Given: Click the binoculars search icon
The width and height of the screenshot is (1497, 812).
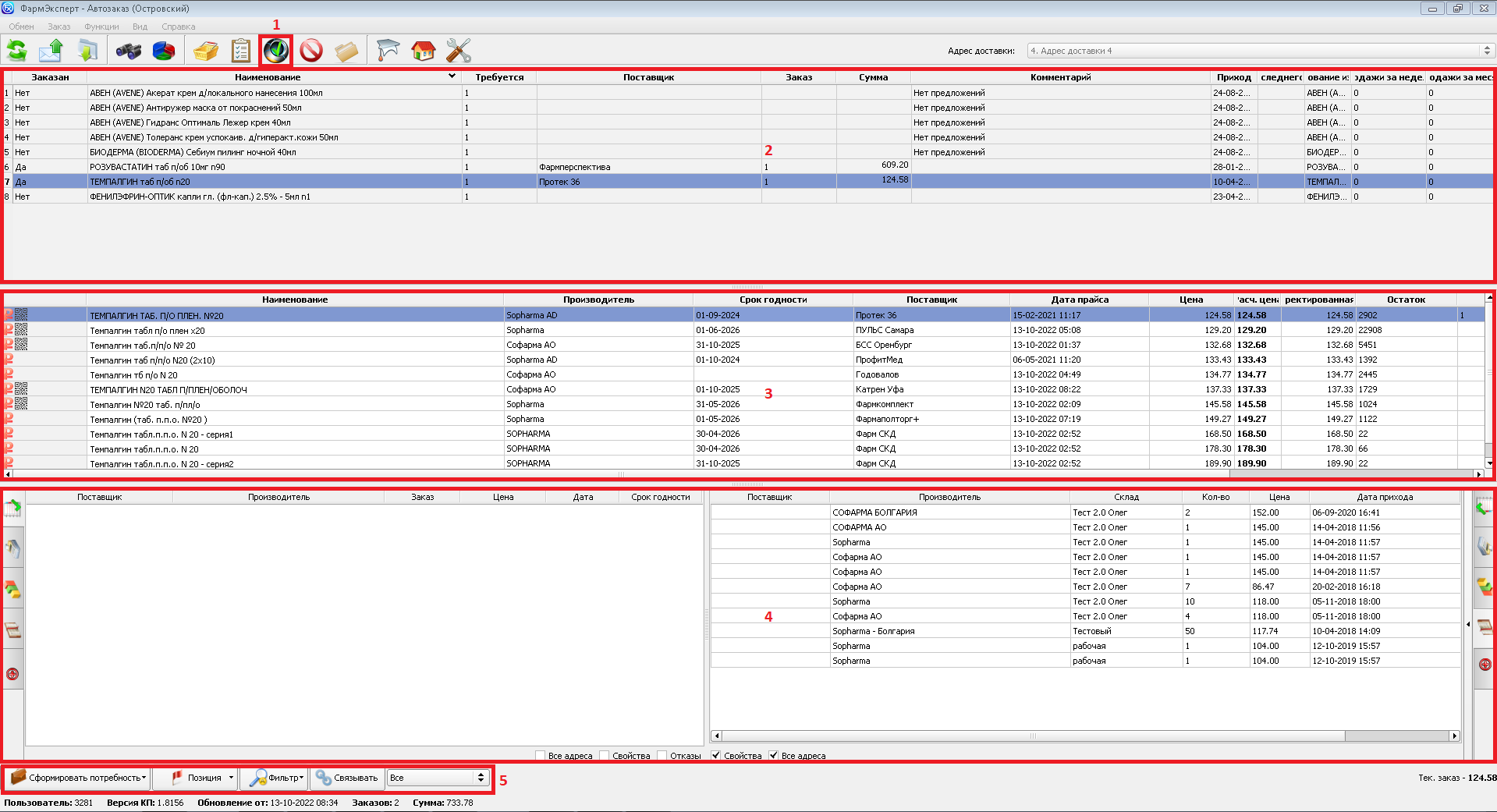Looking at the screenshot, I should point(128,51).
